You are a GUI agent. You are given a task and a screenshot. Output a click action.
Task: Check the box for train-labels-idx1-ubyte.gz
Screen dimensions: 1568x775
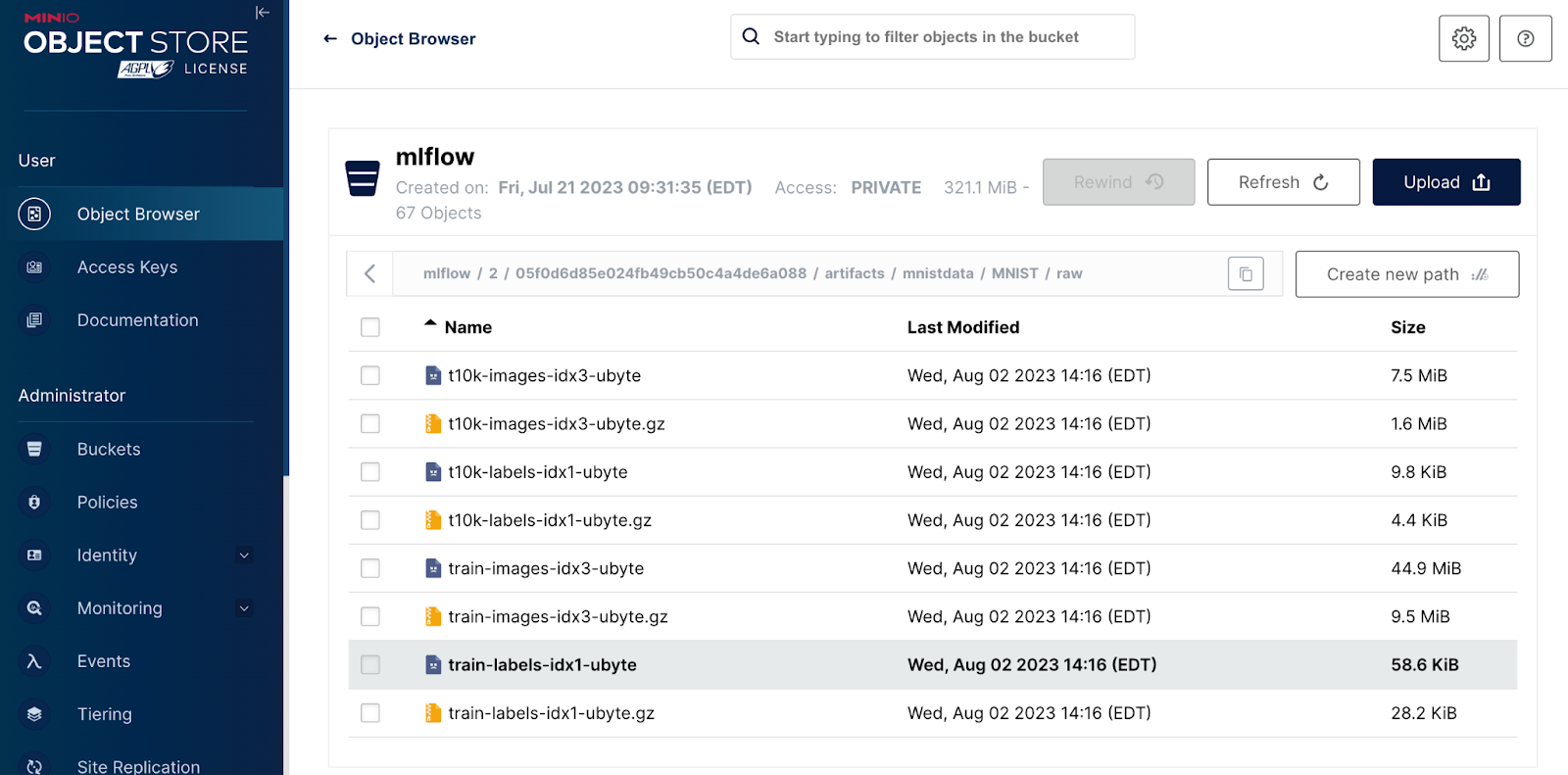370,713
